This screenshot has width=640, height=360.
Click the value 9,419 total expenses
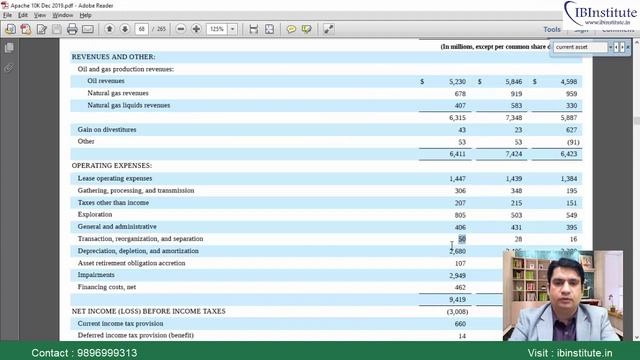pos(457,300)
